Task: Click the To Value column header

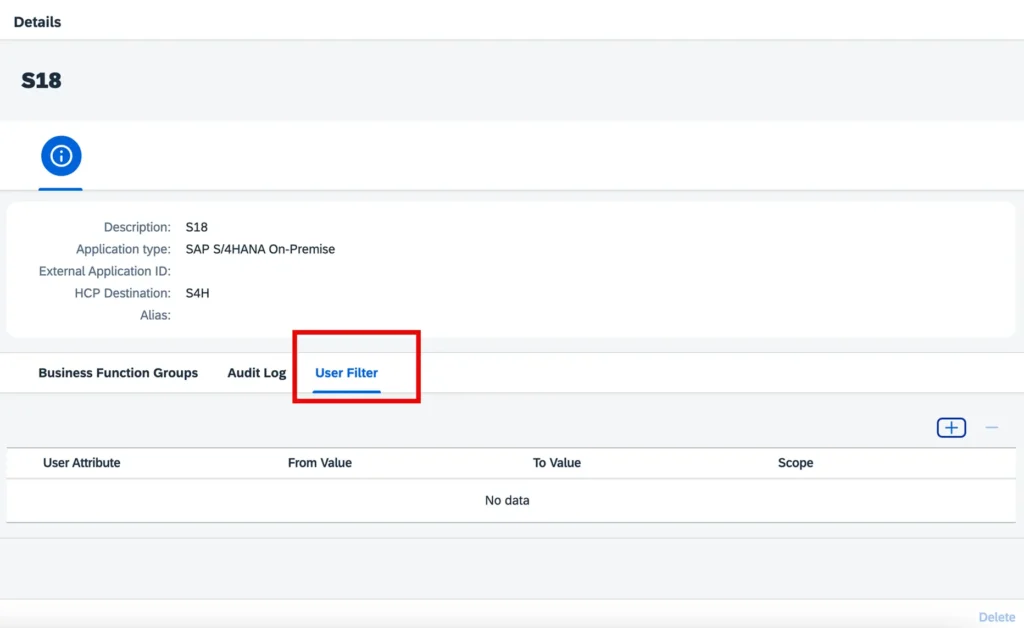Action: click(557, 463)
